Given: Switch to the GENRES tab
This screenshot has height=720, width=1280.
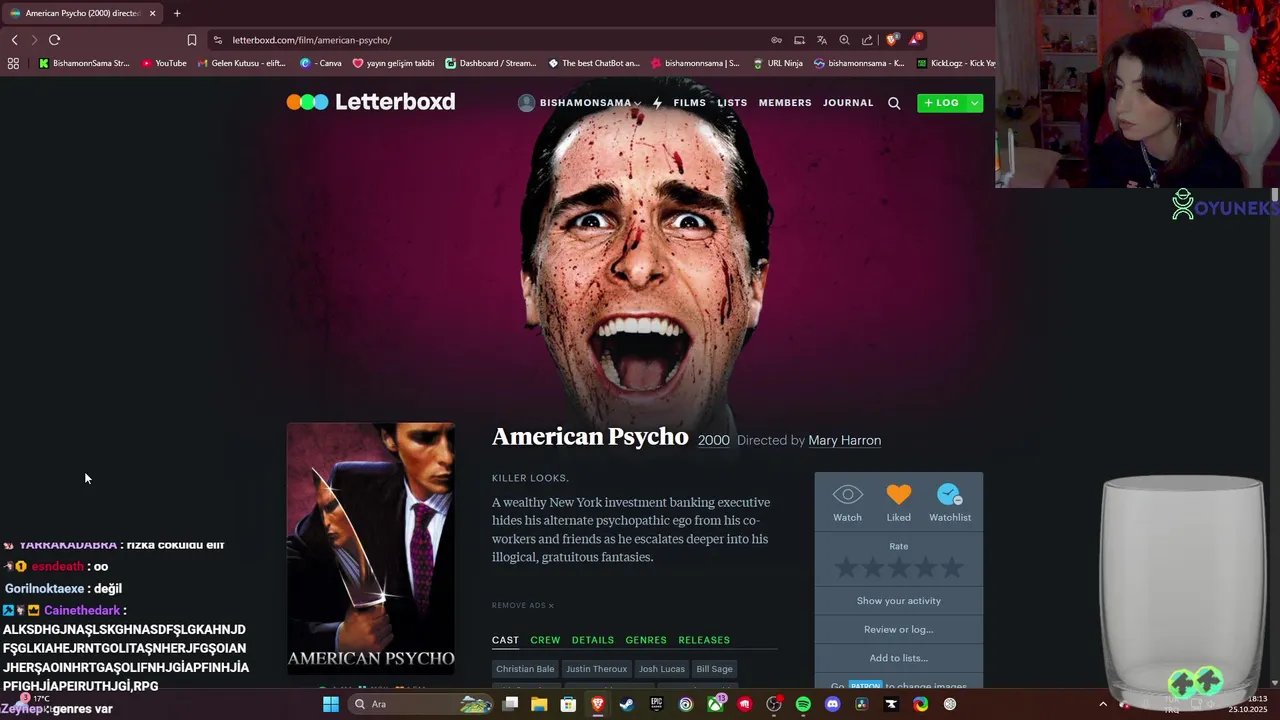Looking at the screenshot, I should pos(646,640).
